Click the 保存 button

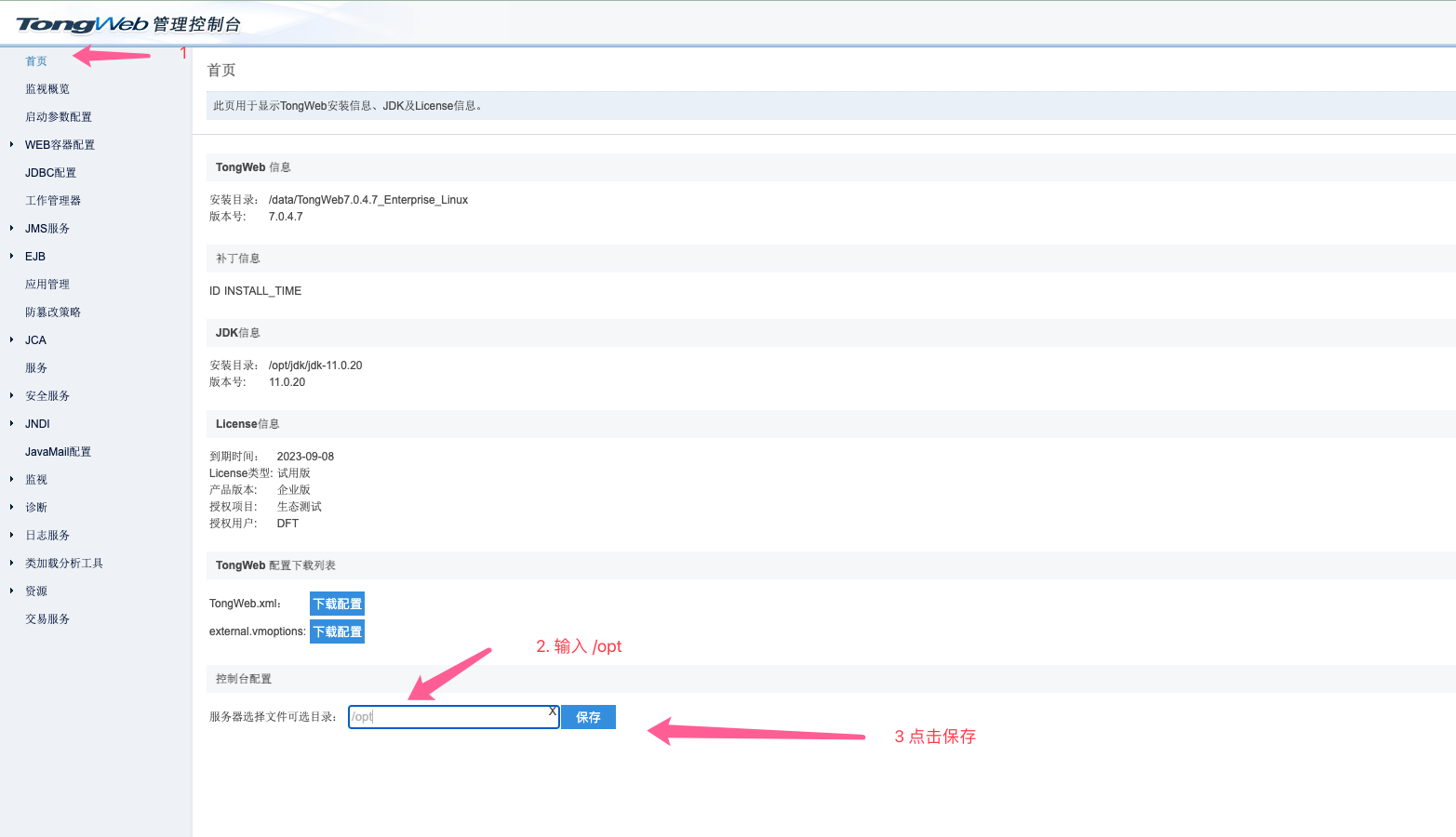[588, 717]
